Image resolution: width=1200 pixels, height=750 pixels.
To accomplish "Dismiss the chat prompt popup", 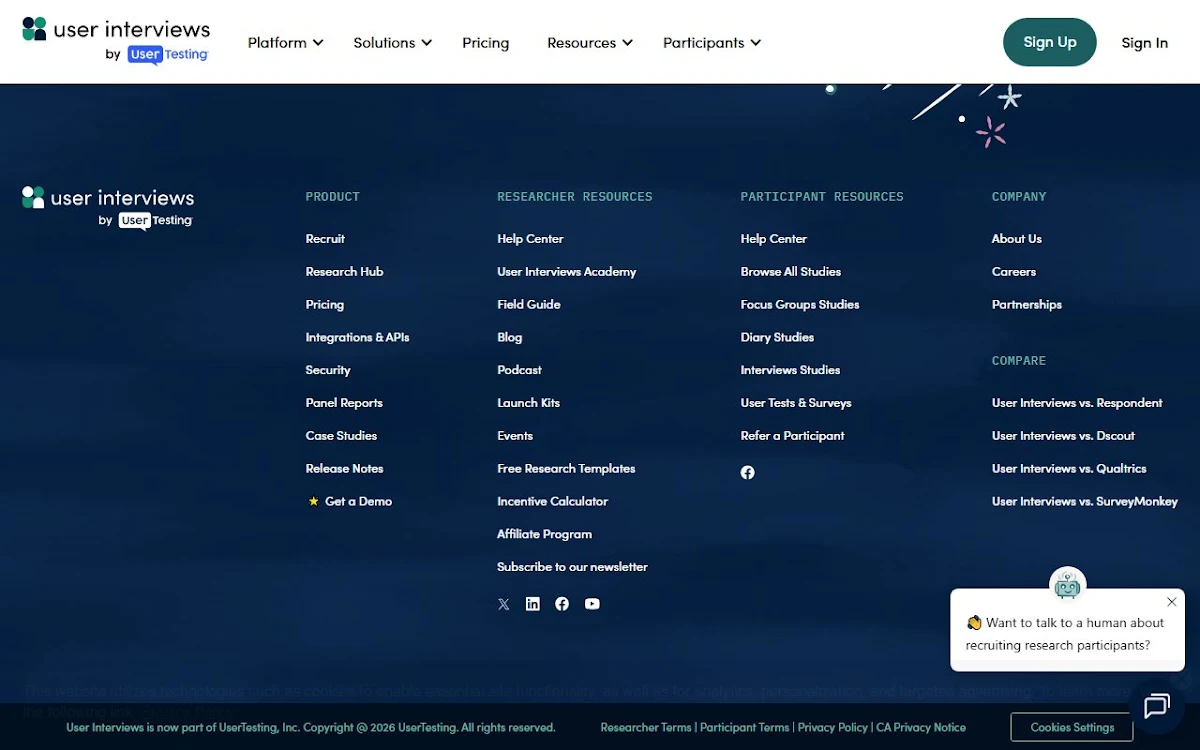I will [x=1172, y=602].
